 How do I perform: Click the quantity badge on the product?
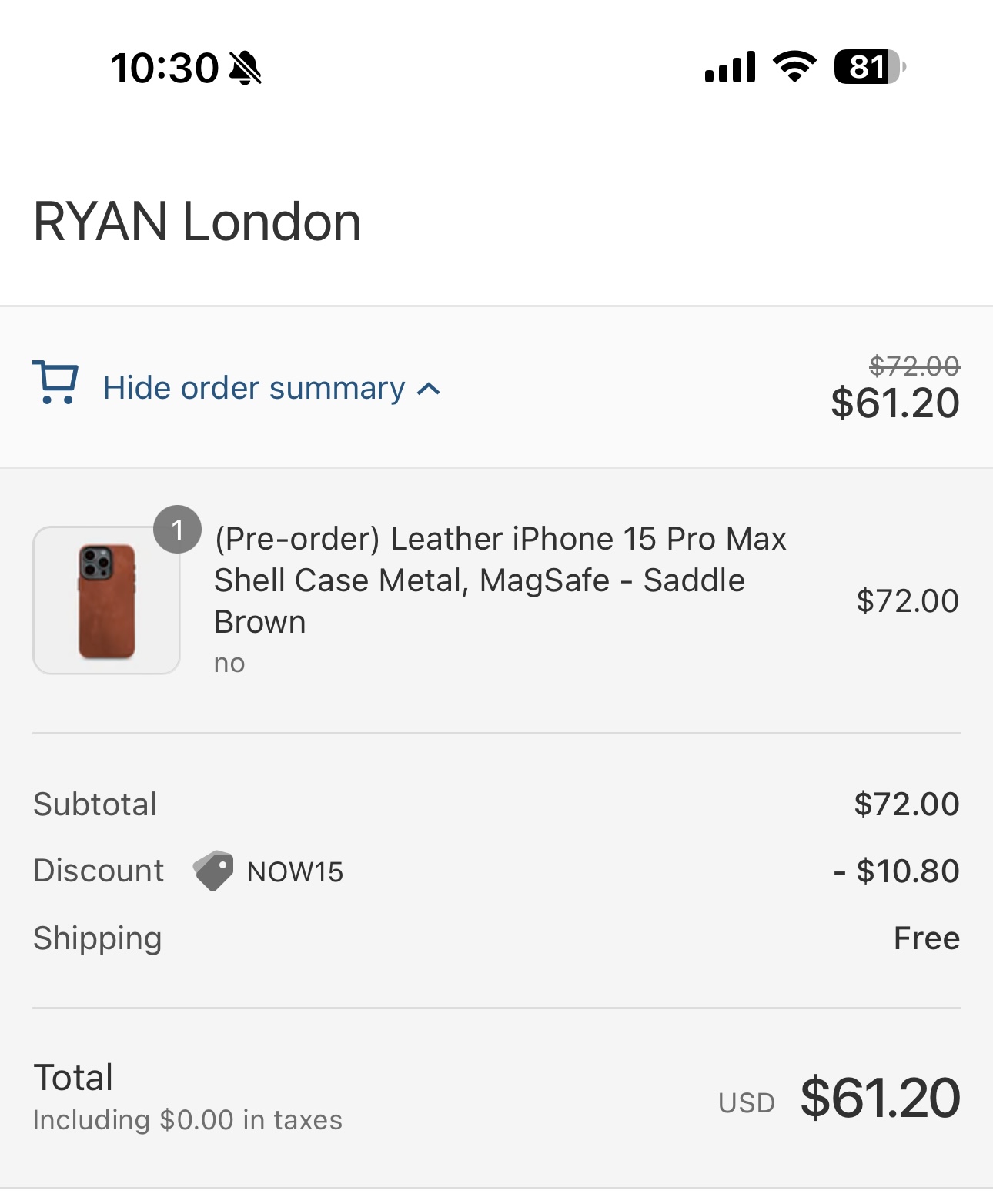click(x=178, y=530)
